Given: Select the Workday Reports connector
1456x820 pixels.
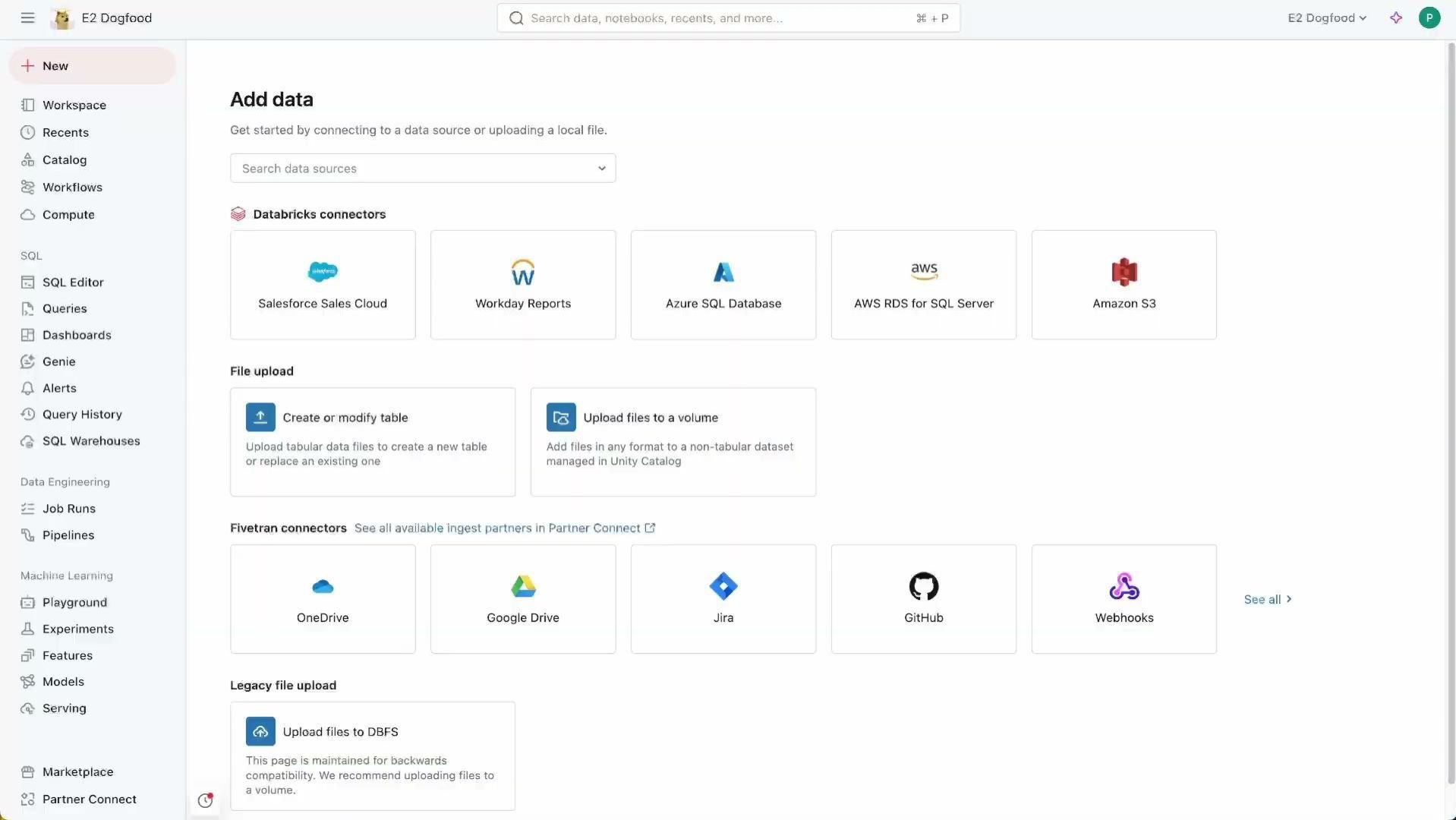Looking at the screenshot, I should [x=523, y=285].
